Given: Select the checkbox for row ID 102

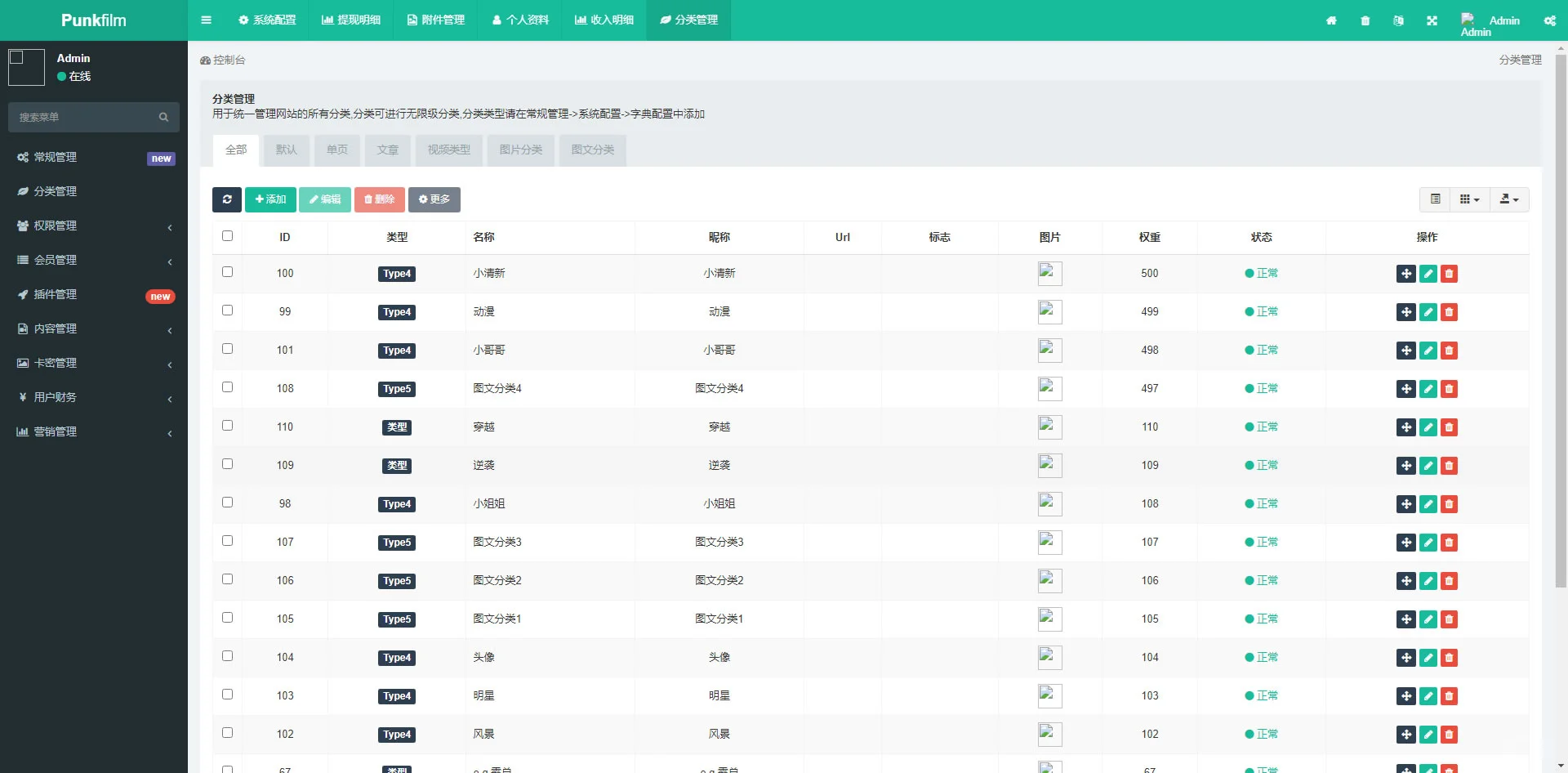Looking at the screenshot, I should click(x=227, y=733).
